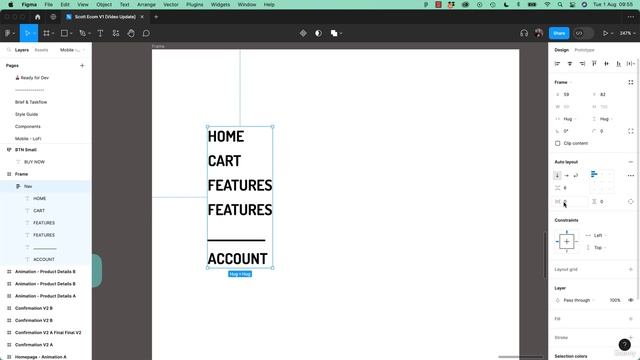The height and width of the screenshot is (360, 640).
Task: Open the Mobile page selector dropdown
Action: point(72,50)
